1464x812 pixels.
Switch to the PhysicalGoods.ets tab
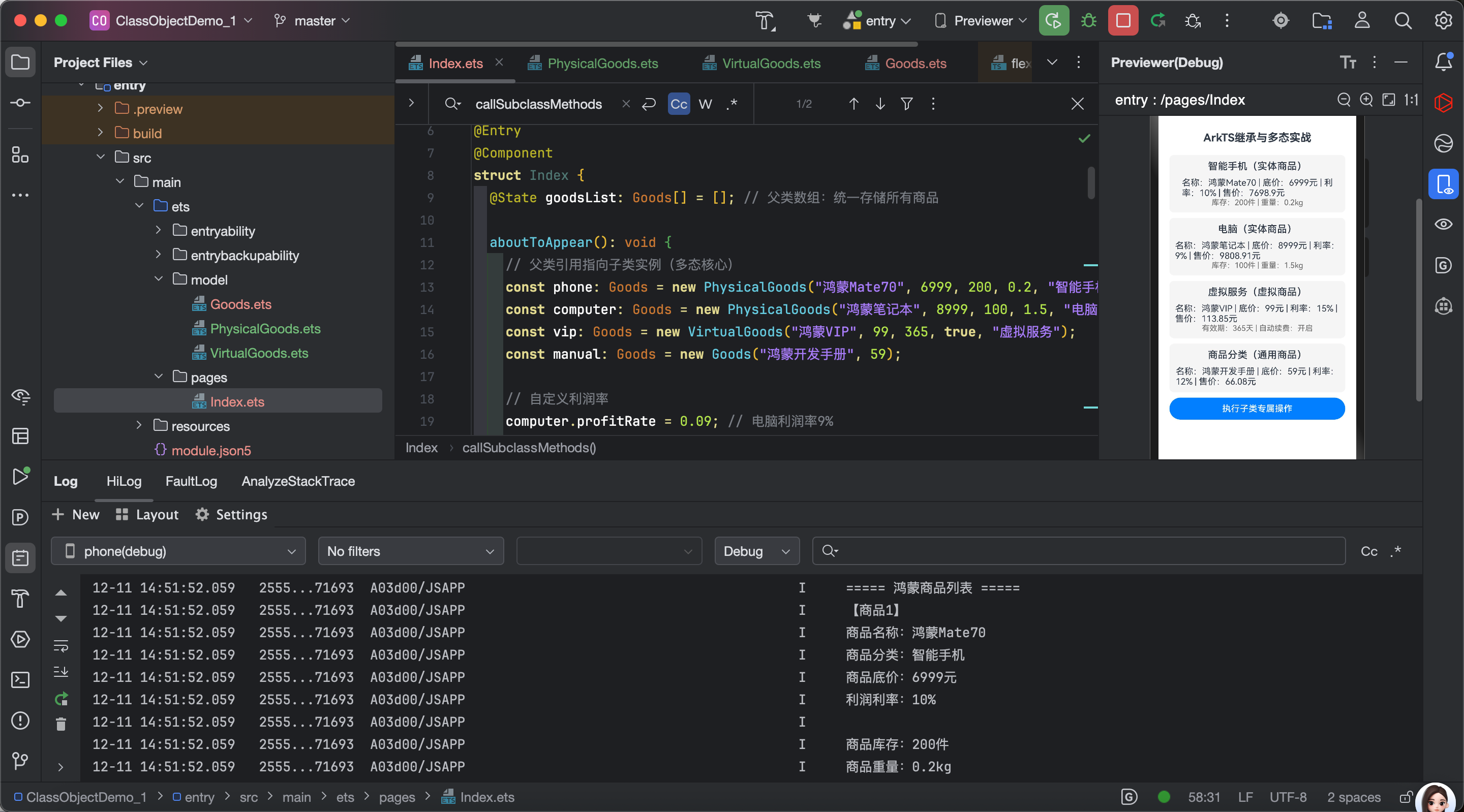pos(602,64)
